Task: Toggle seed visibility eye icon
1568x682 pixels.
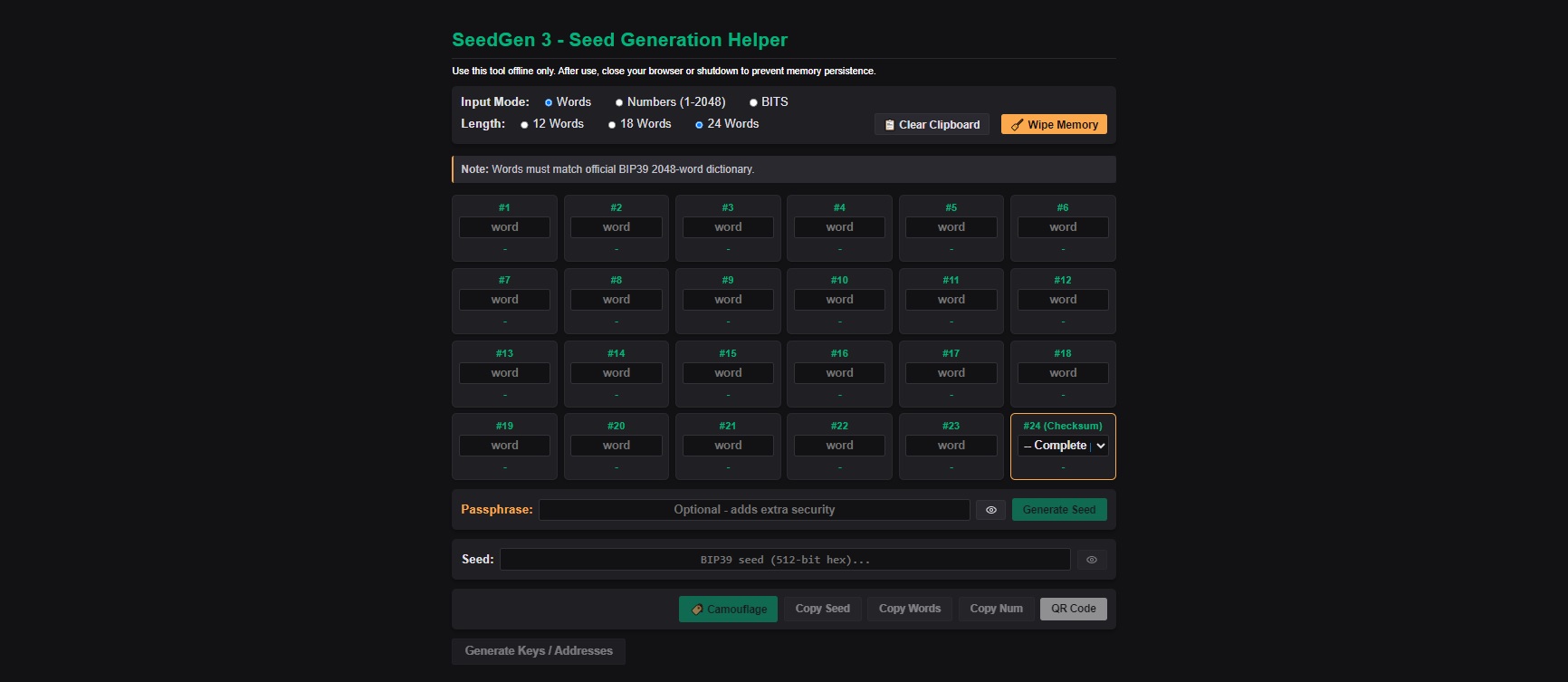Action: click(x=1092, y=560)
